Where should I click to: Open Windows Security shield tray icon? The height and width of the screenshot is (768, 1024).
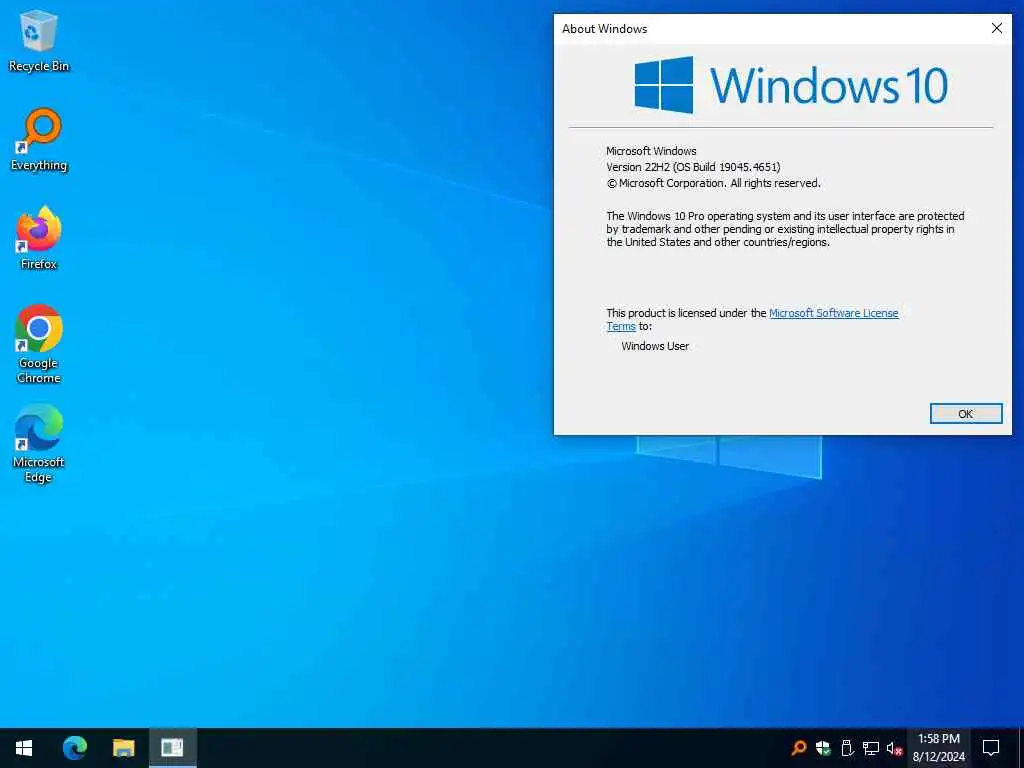(x=823, y=748)
